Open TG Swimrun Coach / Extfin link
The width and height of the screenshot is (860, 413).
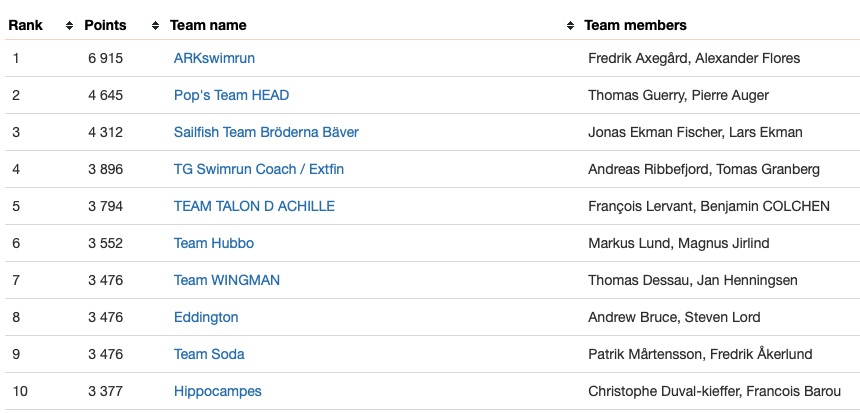(258, 169)
